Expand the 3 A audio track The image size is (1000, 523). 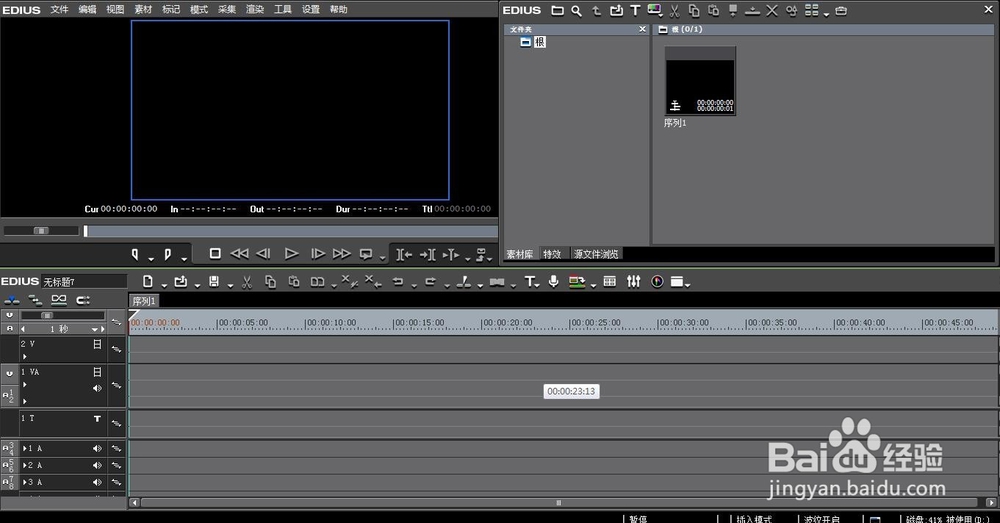[25, 482]
